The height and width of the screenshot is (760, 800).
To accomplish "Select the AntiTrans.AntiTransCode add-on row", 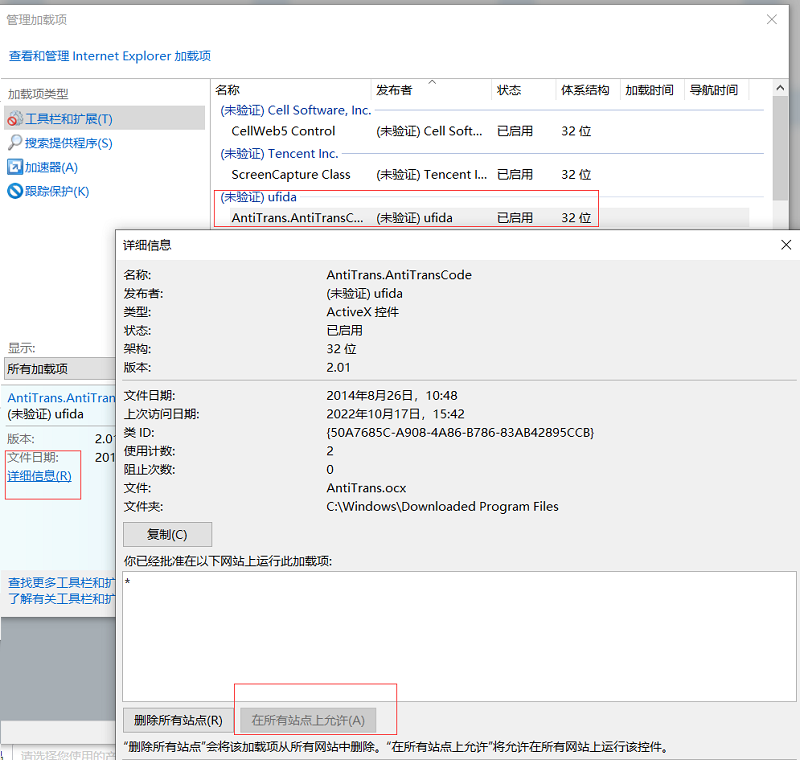I will 297,217.
